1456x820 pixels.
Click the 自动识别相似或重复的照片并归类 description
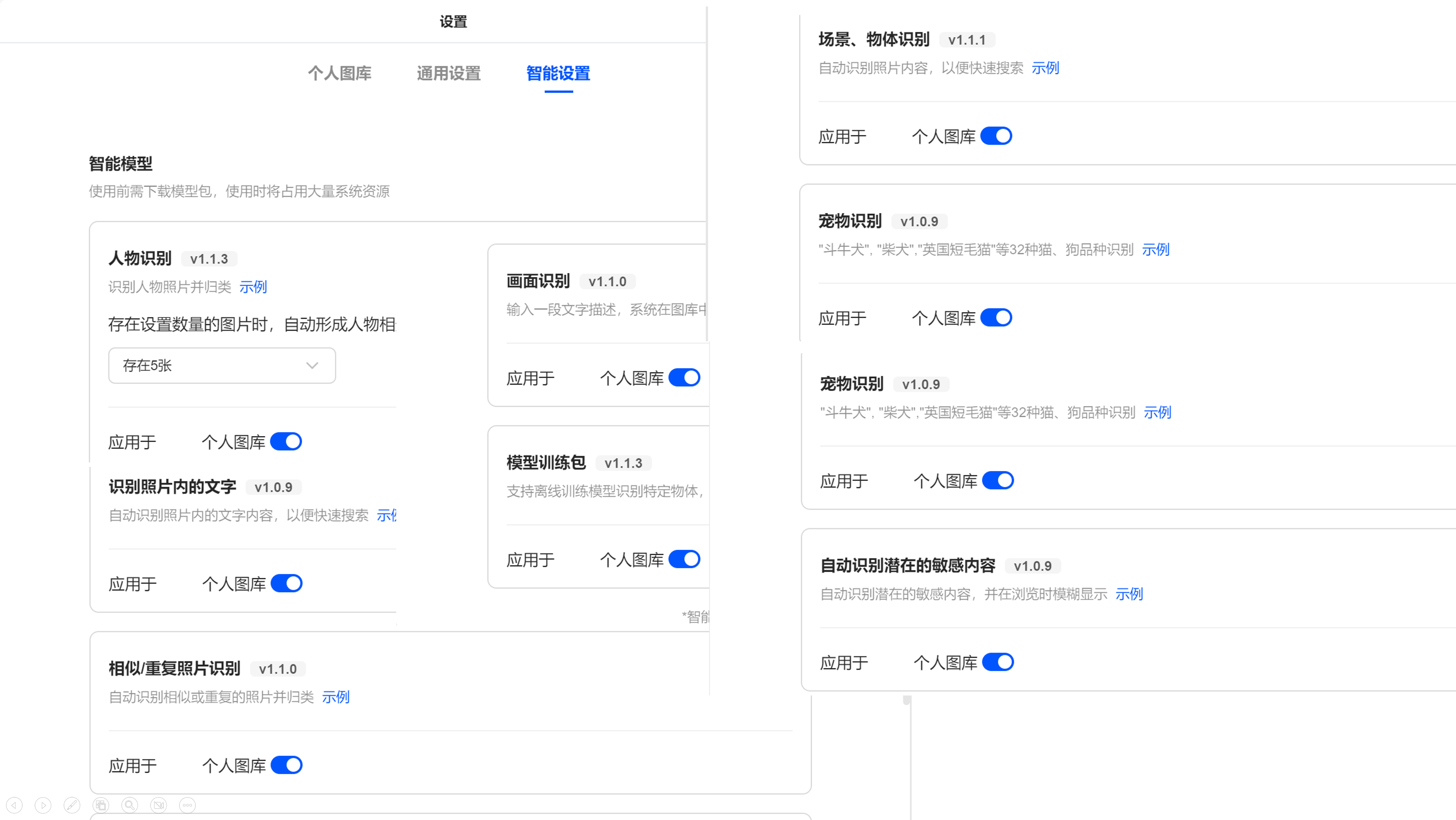click(211, 697)
